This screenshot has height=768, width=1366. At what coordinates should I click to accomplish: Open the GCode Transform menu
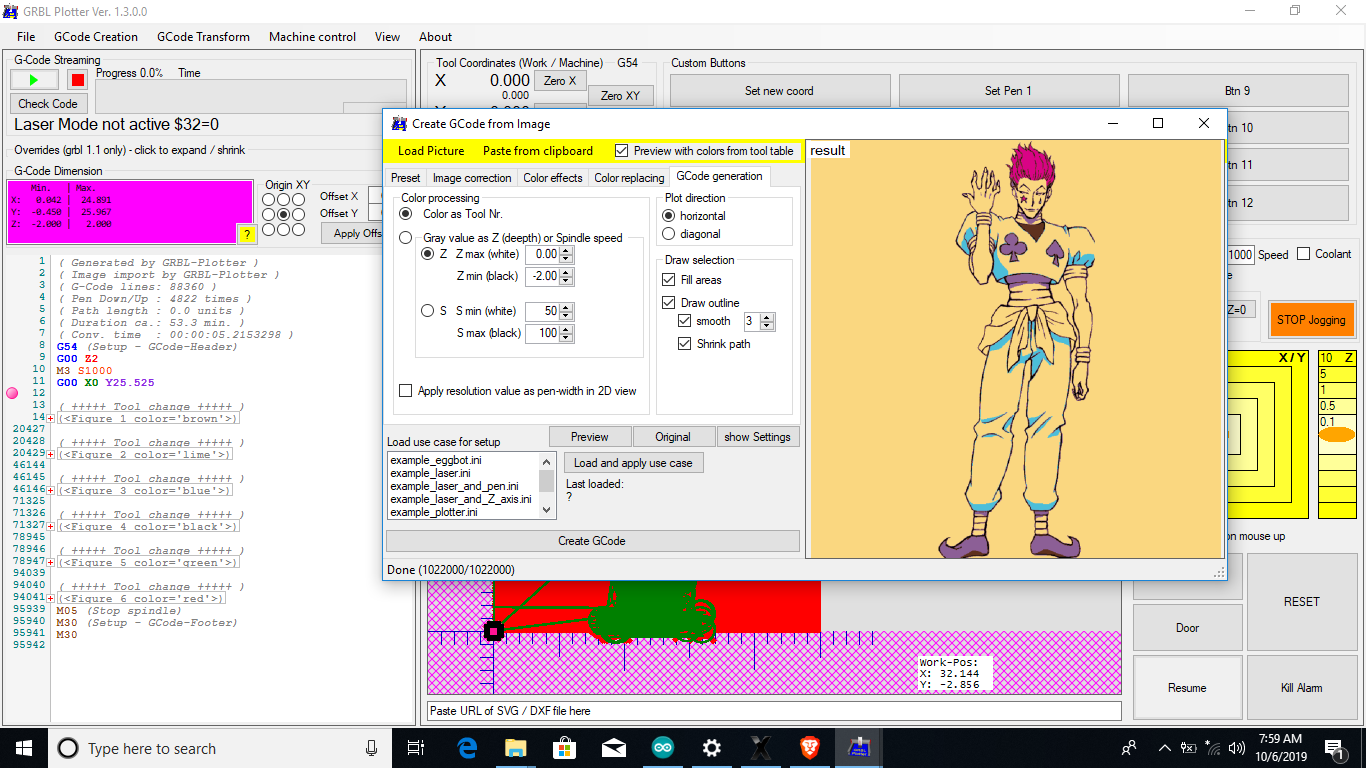pos(204,37)
